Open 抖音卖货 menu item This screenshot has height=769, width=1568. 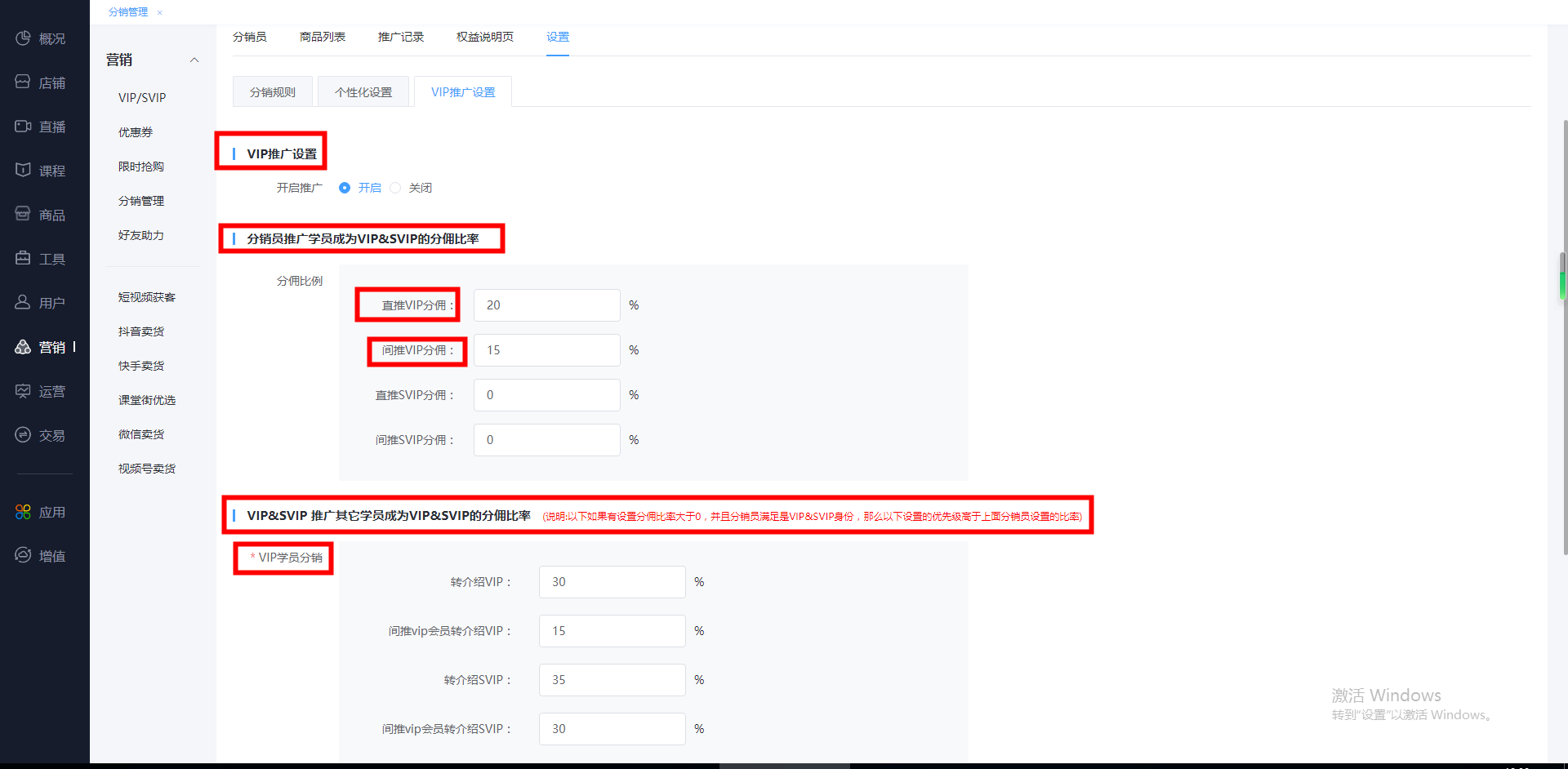click(x=141, y=331)
